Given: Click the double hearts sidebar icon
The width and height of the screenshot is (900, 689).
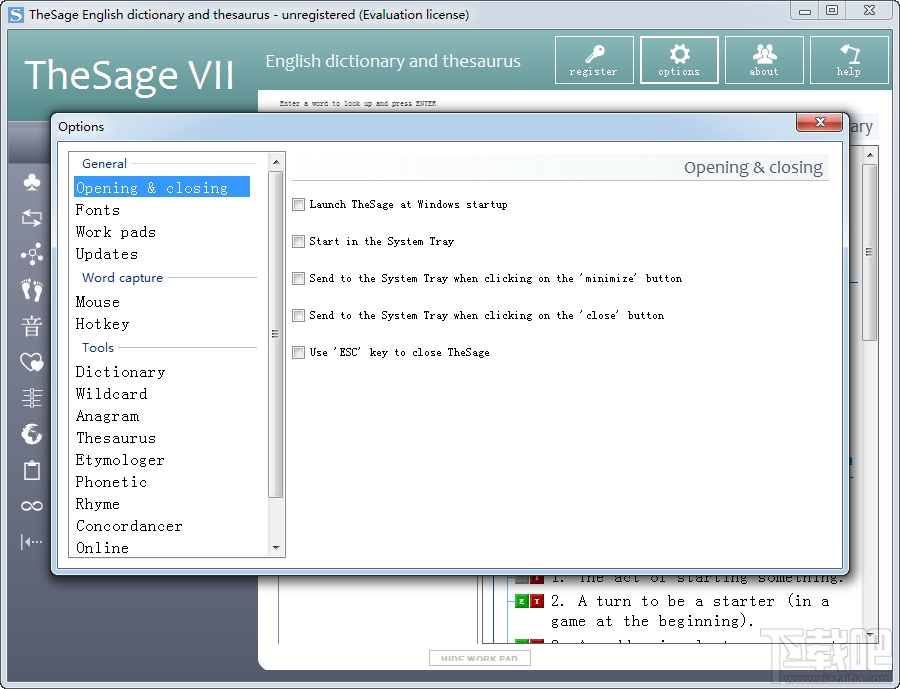Looking at the screenshot, I should (31, 362).
